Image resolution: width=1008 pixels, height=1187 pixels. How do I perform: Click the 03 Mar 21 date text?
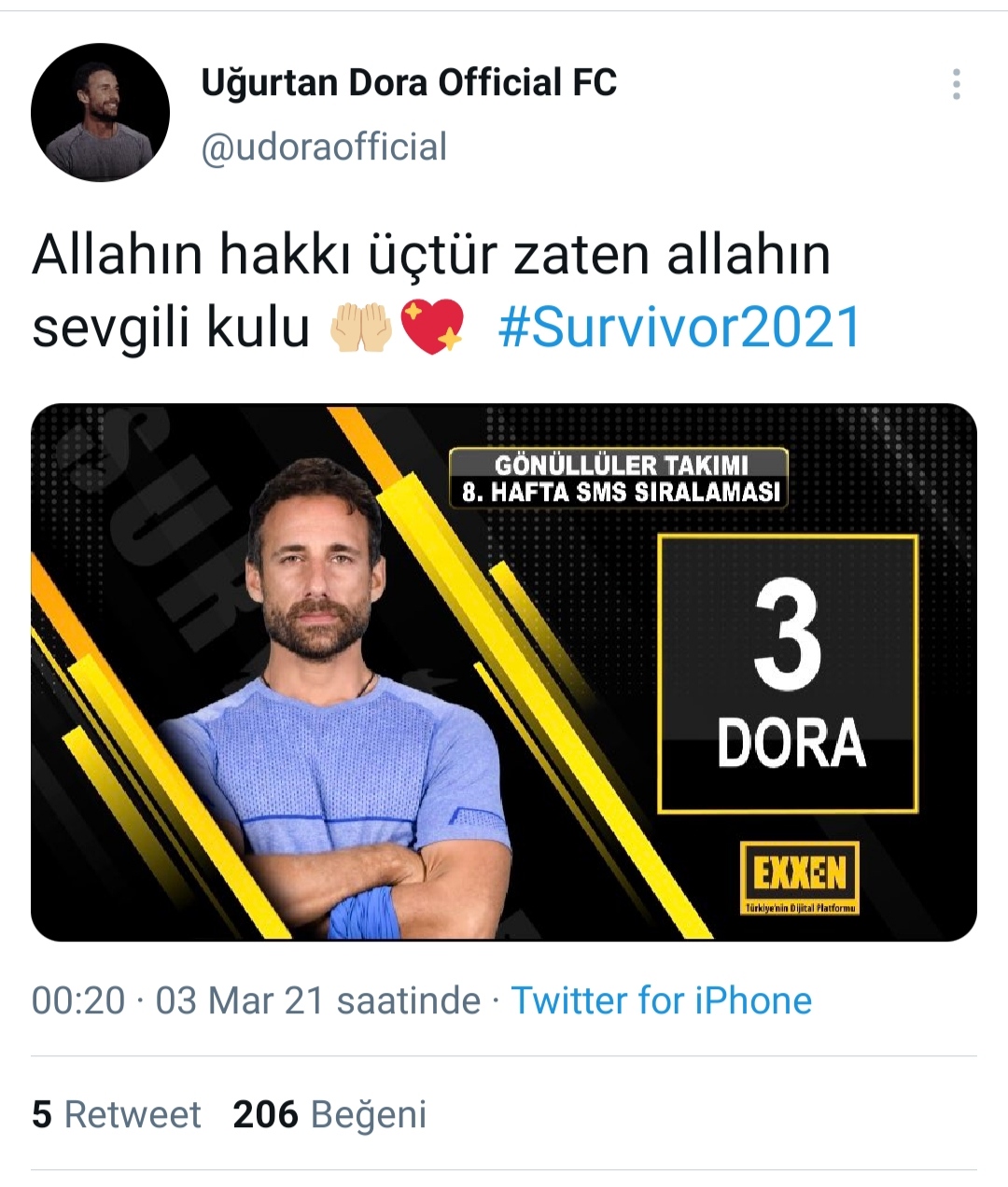(x=239, y=1000)
